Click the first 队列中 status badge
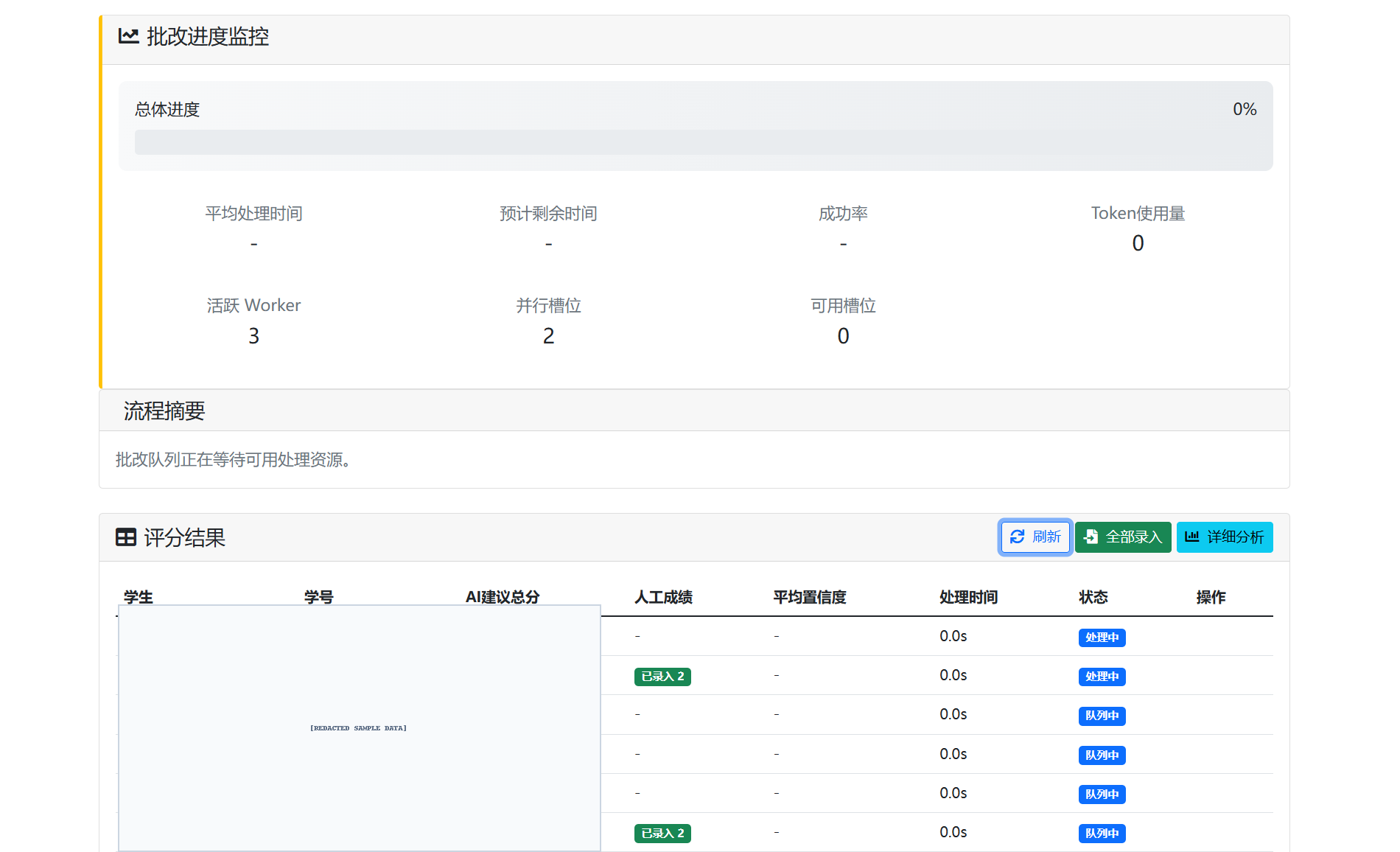Viewport: 1400px width, 852px height. [1102, 716]
